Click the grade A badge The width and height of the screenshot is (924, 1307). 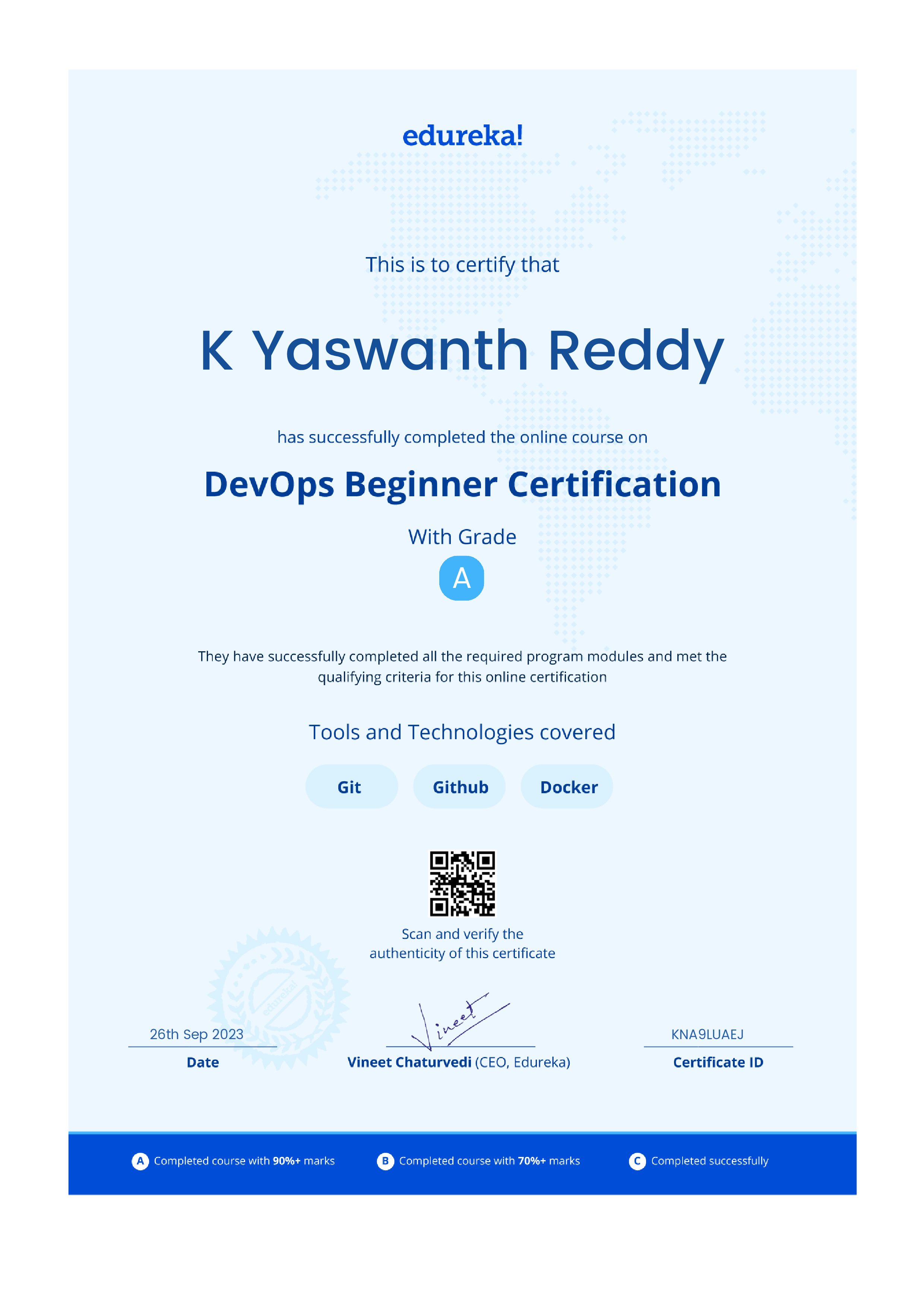[462, 578]
